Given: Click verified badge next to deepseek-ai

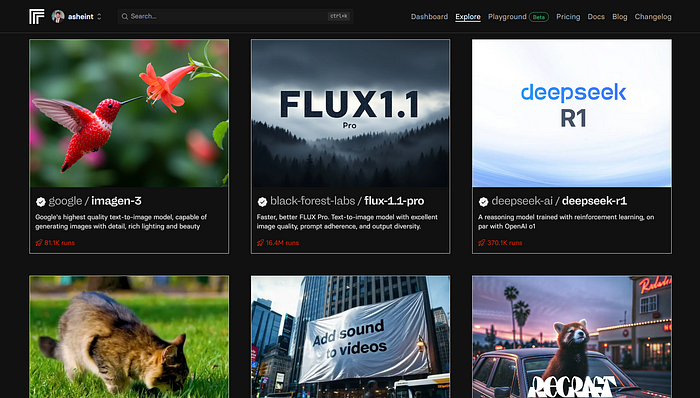Looking at the screenshot, I should click(x=483, y=202).
